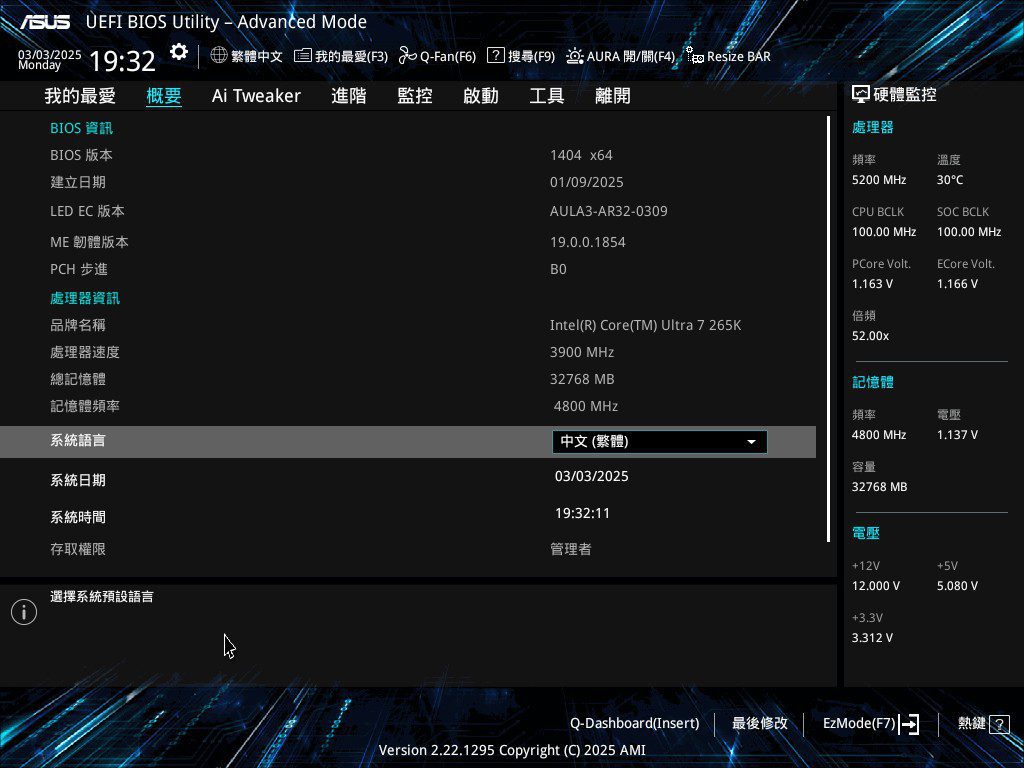Click 總記憶體 value 32768 MB

pyautogui.click(x=582, y=379)
